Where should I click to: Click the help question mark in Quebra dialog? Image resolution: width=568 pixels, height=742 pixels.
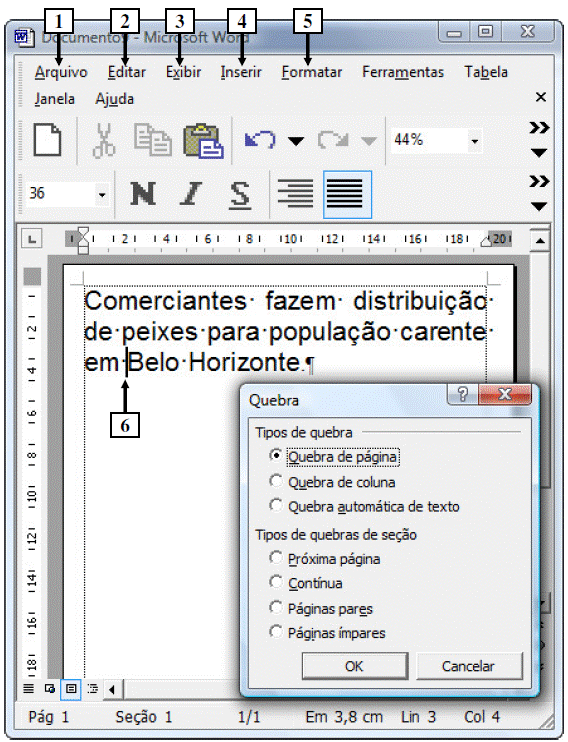click(x=463, y=394)
